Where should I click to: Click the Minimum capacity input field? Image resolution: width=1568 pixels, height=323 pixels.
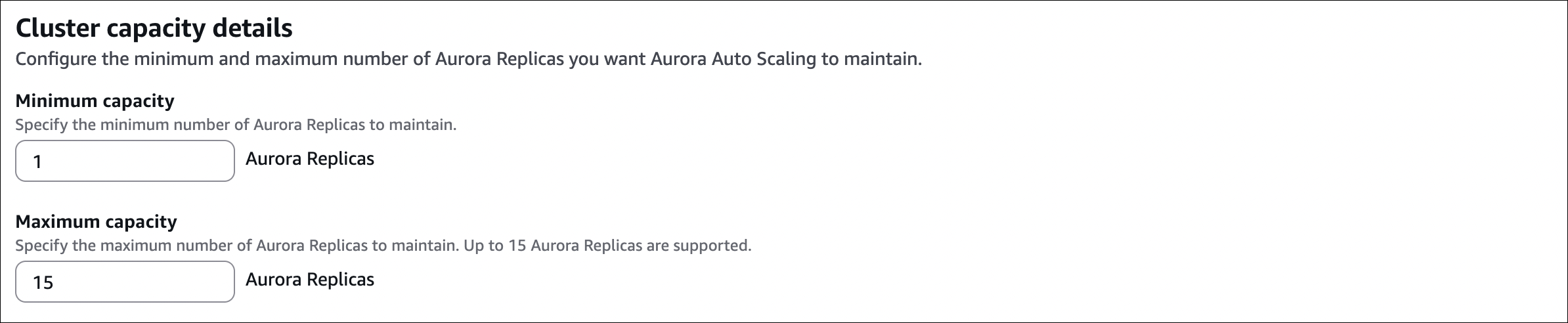(125, 161)
